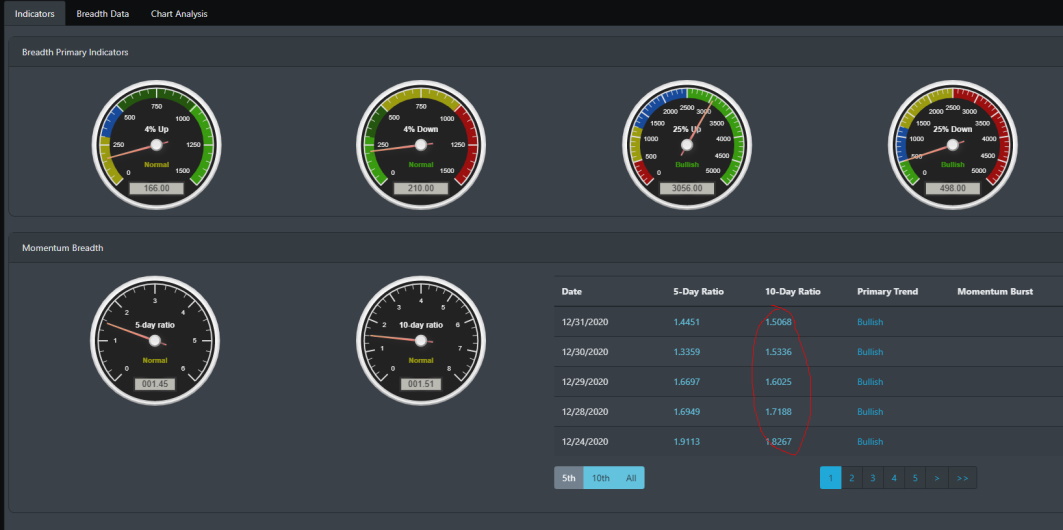Sort by 10-Day Ratio column header
This screenshot has width=1063, height=530.
point(793,291)
